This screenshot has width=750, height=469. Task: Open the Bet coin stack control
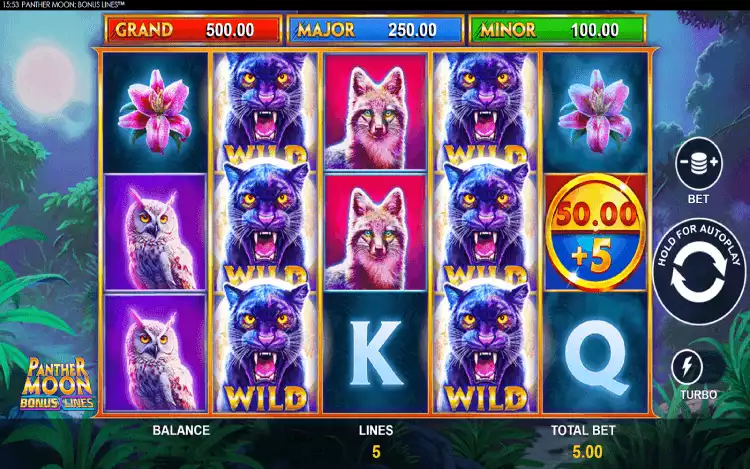point(699,164)
